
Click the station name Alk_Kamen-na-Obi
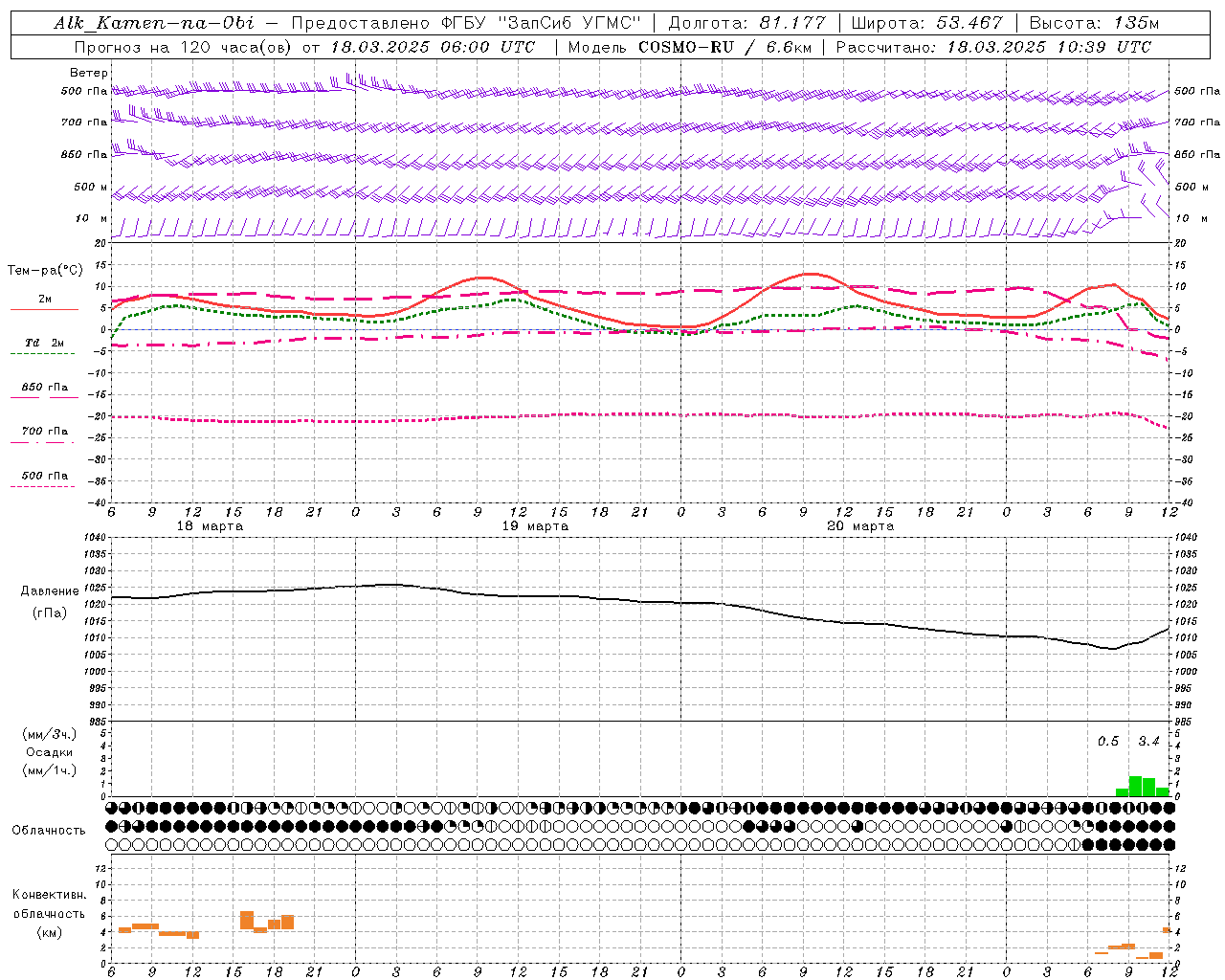pyautogui.click(x=154, y=23)
